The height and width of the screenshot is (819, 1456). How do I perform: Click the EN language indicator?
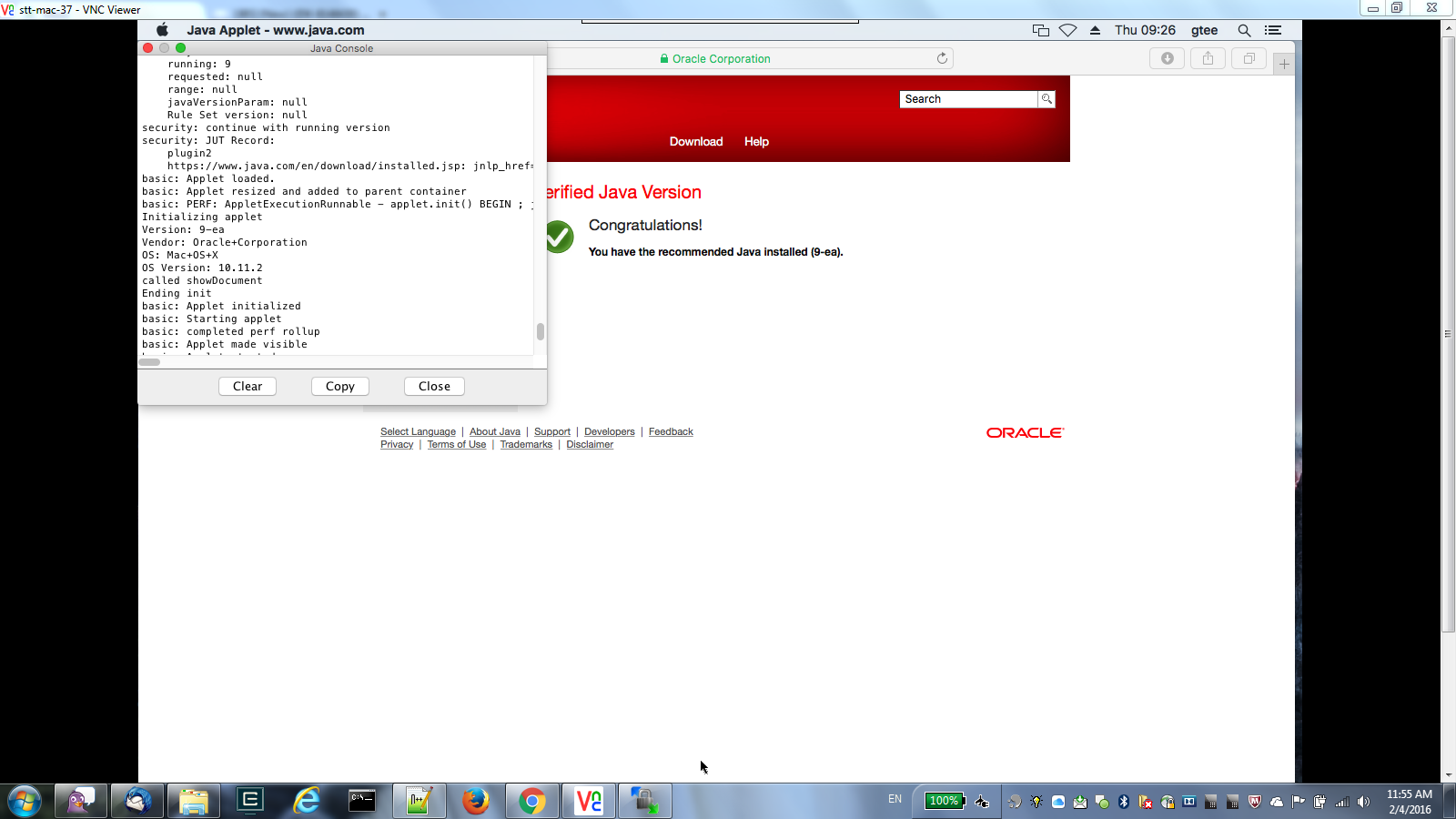tap(895, 800)
